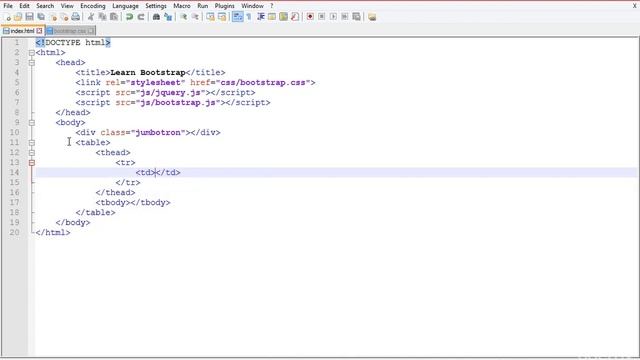Click Run Macro Multiple Times icon

(345, 17)
